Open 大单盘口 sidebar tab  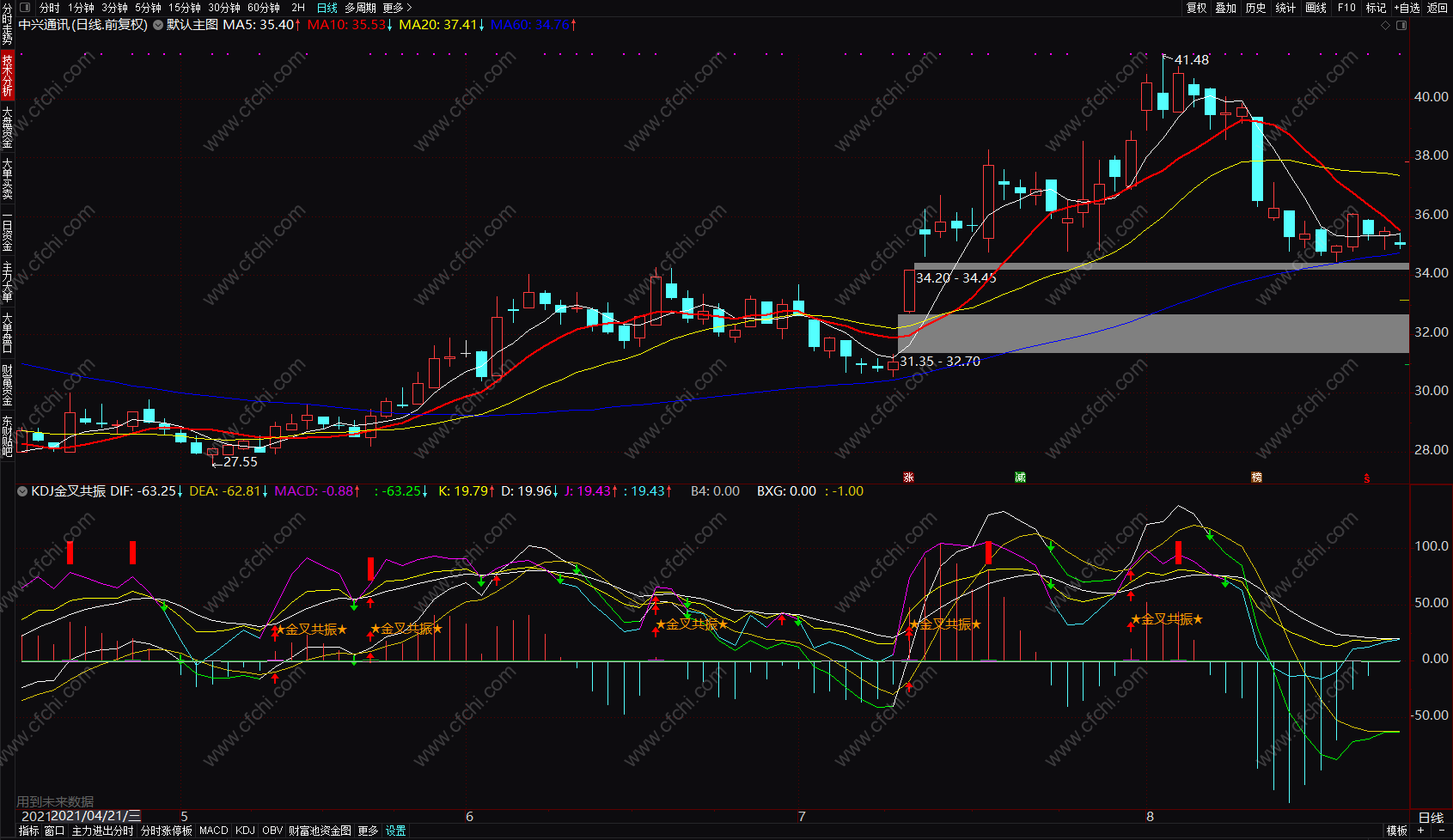click(x=7, y=333)
